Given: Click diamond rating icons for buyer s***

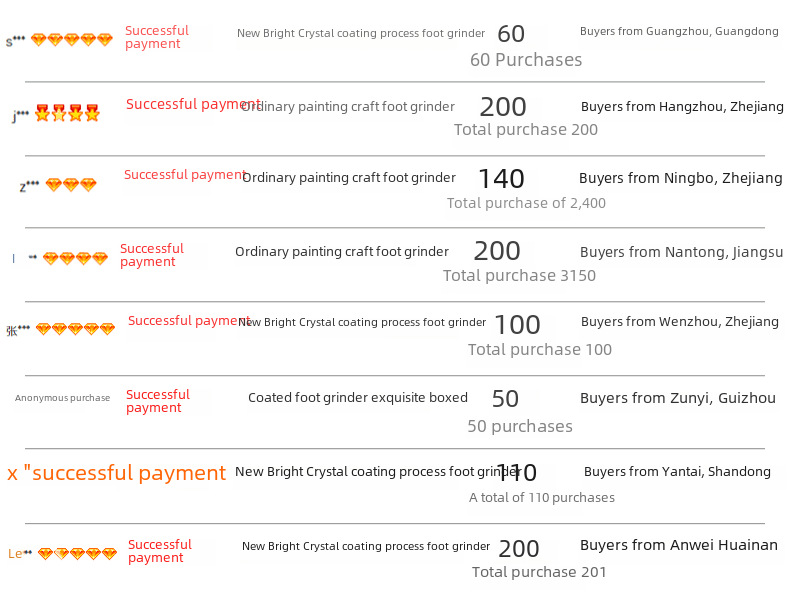Looking at the screenshot, I should (72, 40).
